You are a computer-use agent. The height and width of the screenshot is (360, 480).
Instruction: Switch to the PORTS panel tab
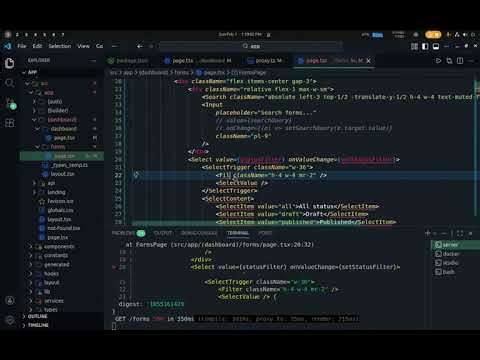click(265, 233)
